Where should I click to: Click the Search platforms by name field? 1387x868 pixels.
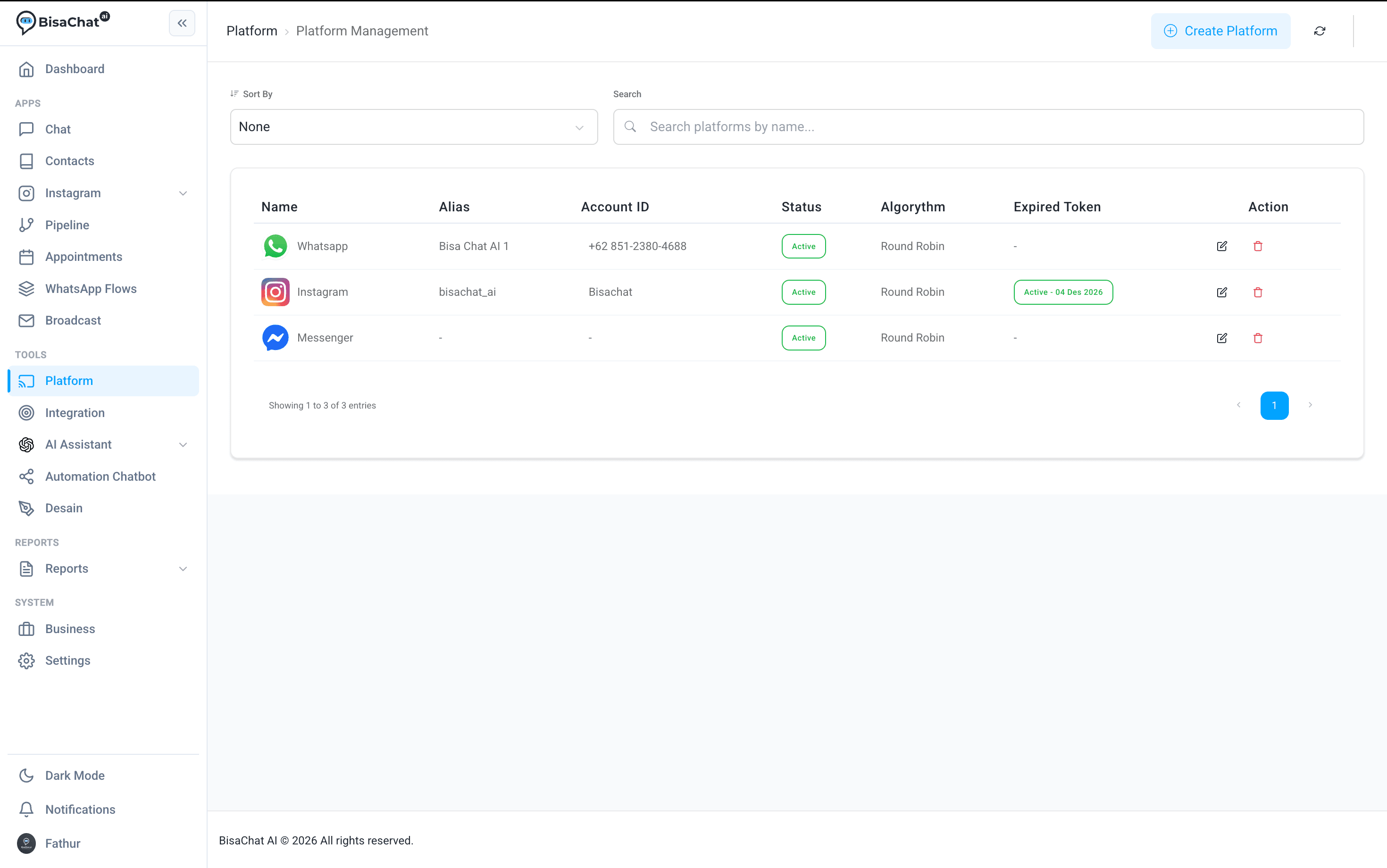click(x=988, y=127)
